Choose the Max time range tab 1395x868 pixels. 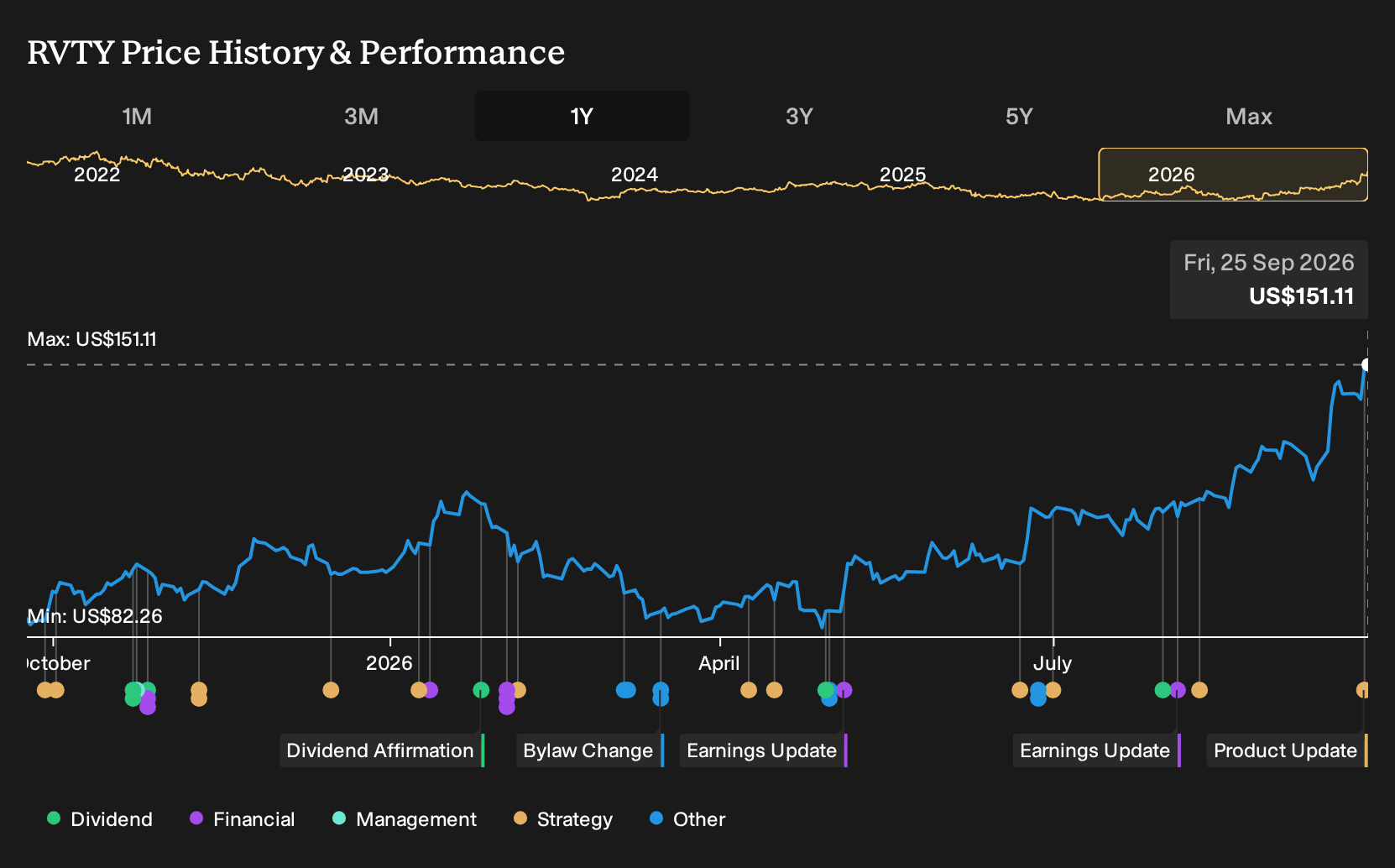(x=1249, y=116)
